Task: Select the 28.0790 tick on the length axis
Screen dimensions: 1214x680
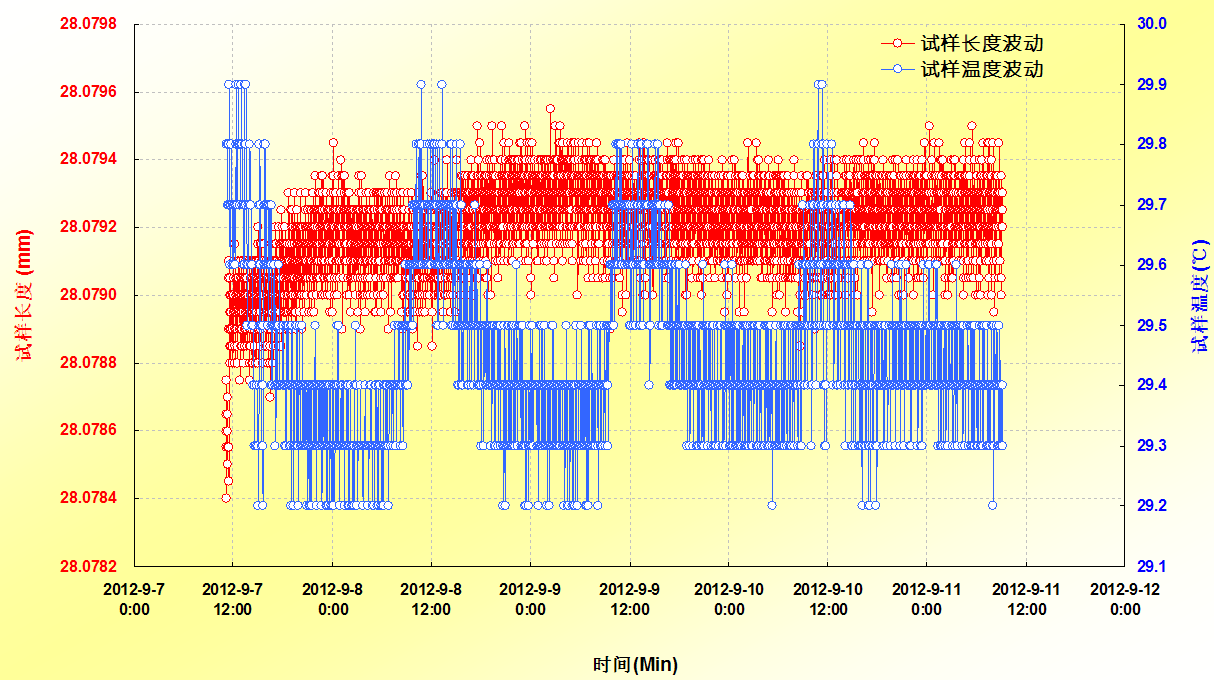Action: 88,295
